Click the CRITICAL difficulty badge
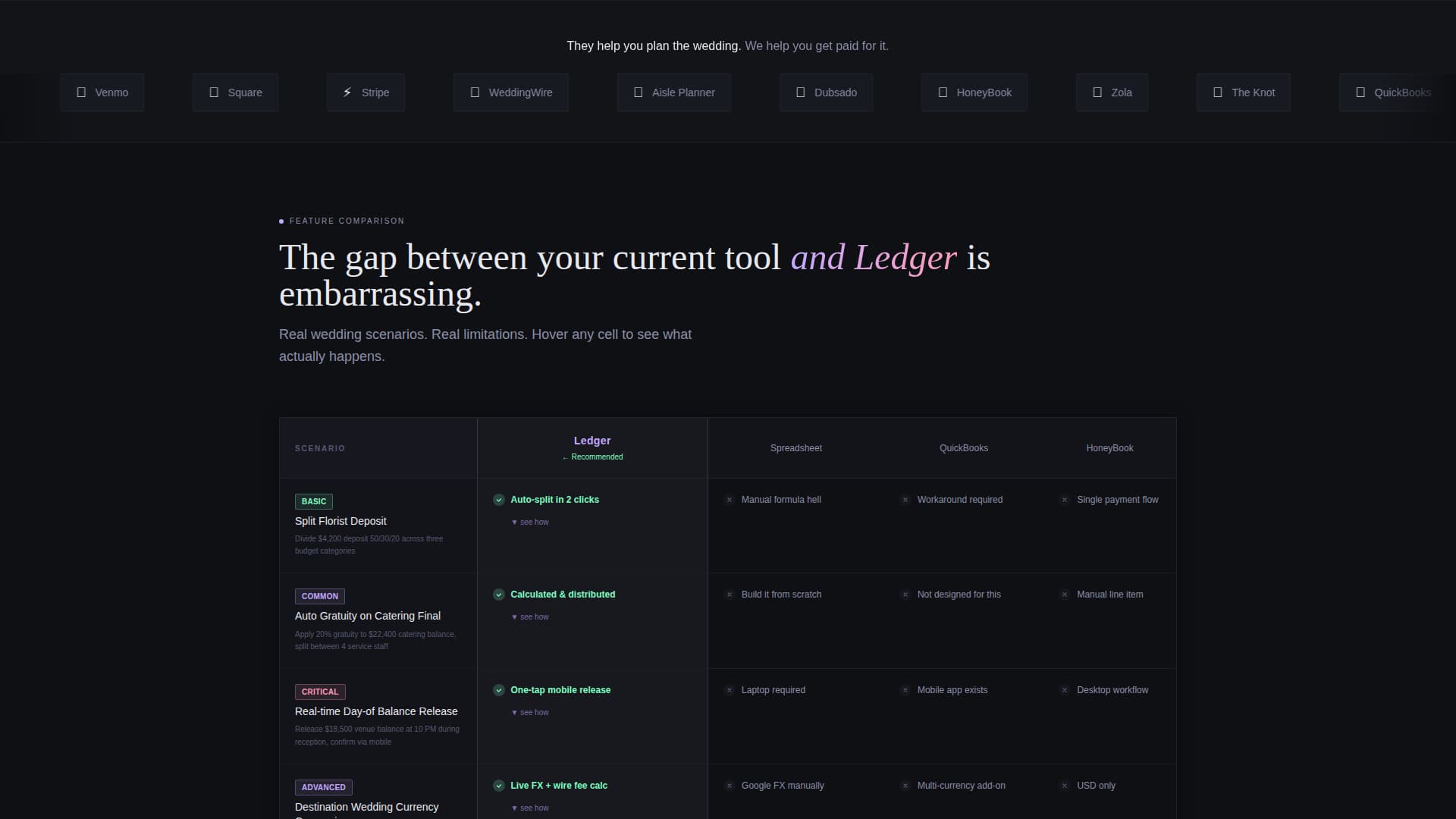 [x=320, y=692]
